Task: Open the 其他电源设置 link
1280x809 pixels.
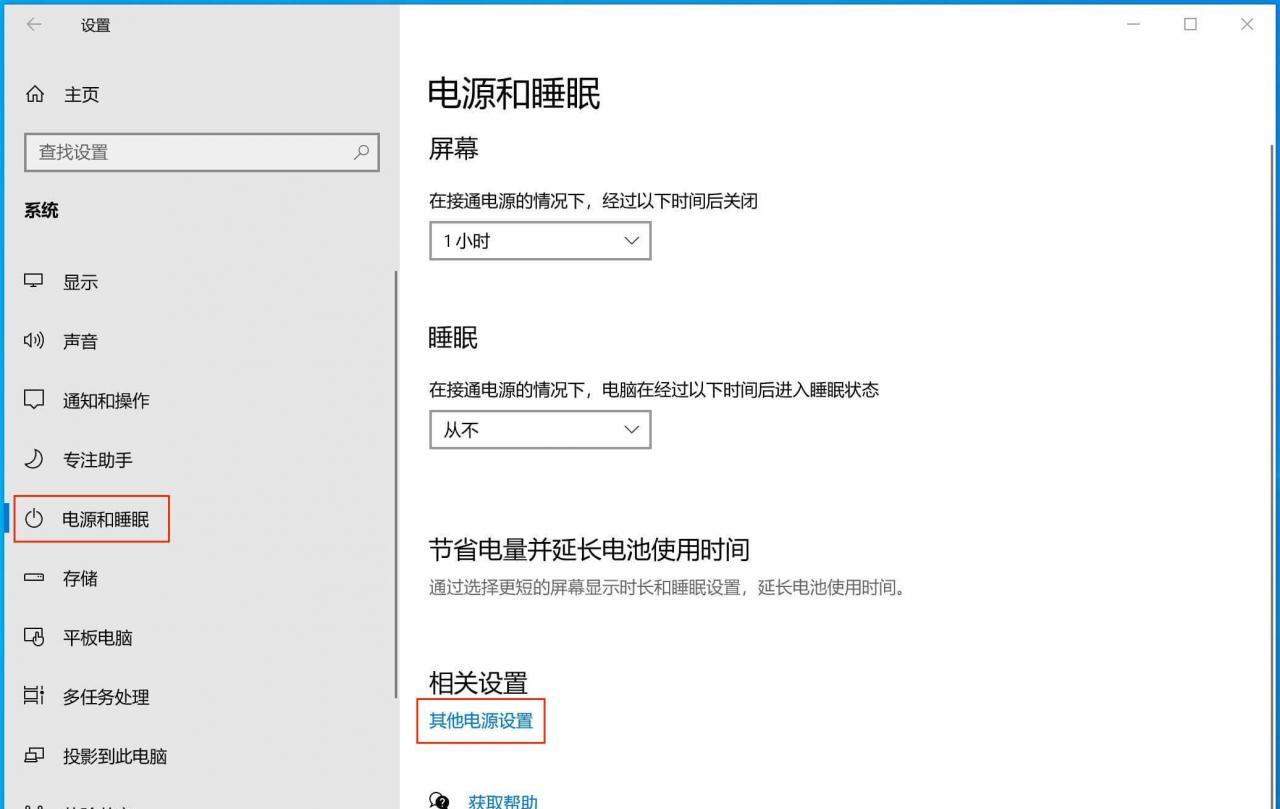Action: [x=481, y=721]
